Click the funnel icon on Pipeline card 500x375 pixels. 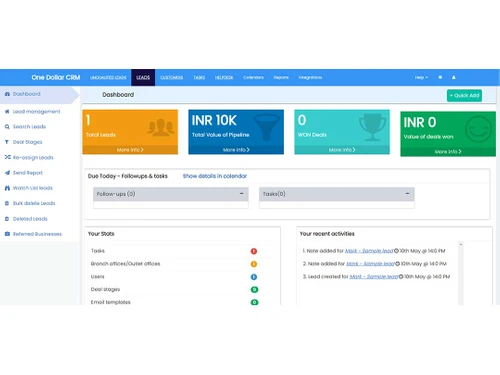click(266, 127)
